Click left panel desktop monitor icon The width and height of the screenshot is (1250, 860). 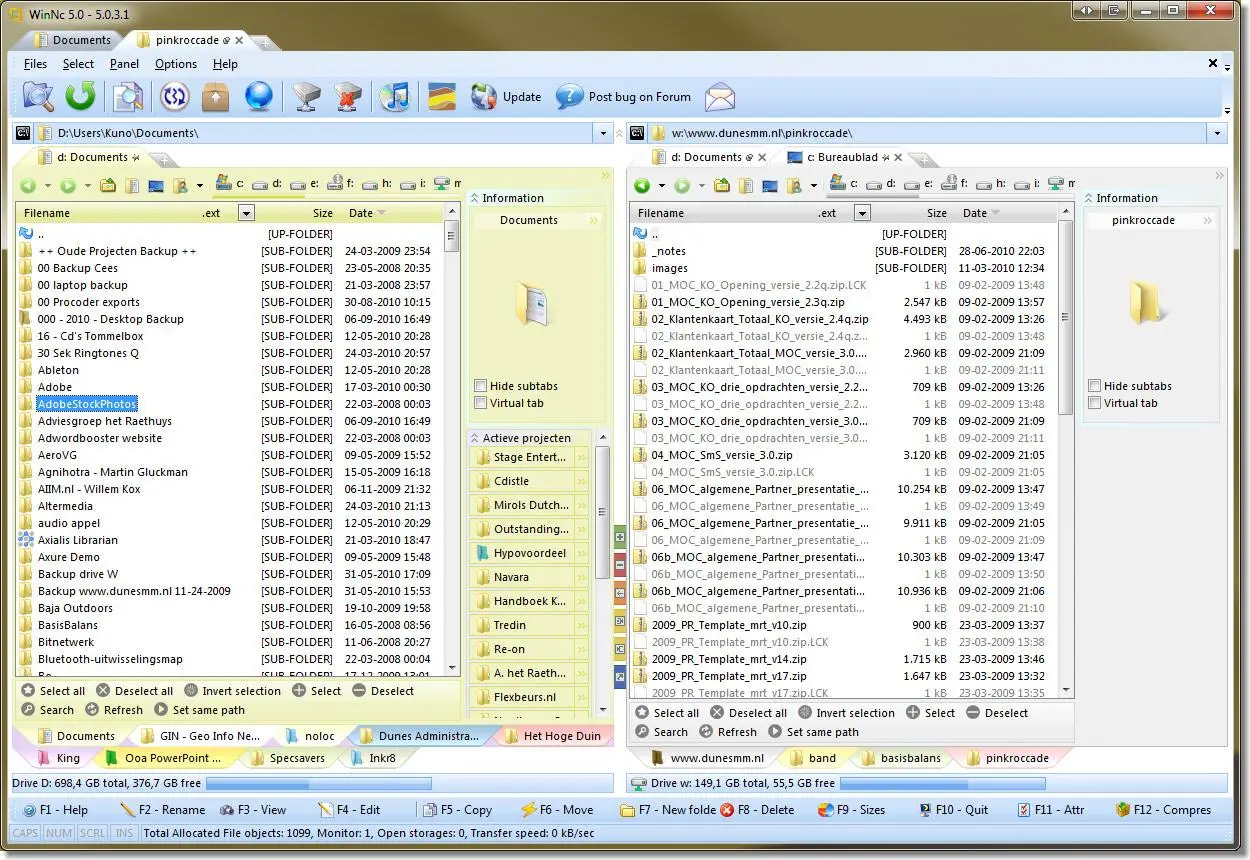tap(156, 185)
